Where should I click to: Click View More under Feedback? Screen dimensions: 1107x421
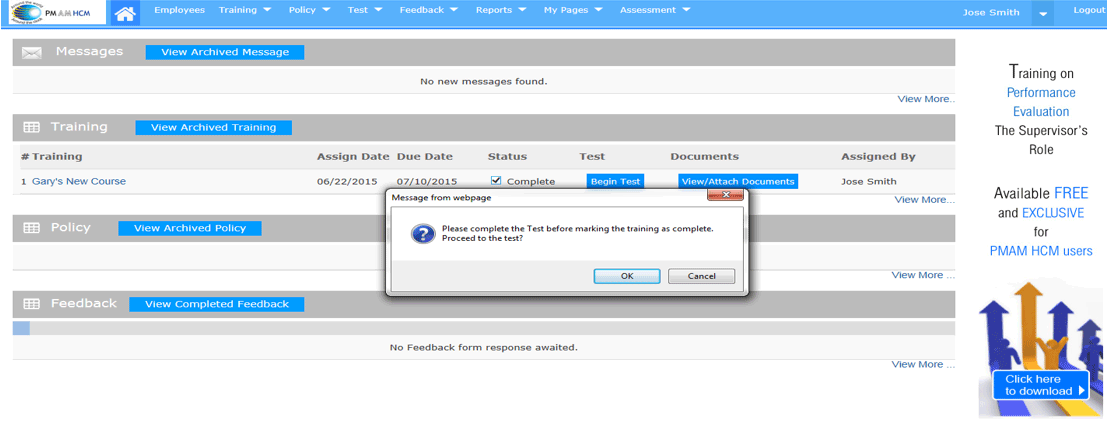[923, 364]
